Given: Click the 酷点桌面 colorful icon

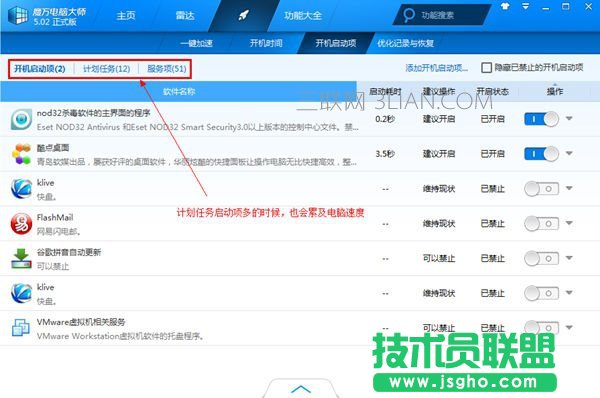Looking at the screenshot, I should tap(21, 154).
